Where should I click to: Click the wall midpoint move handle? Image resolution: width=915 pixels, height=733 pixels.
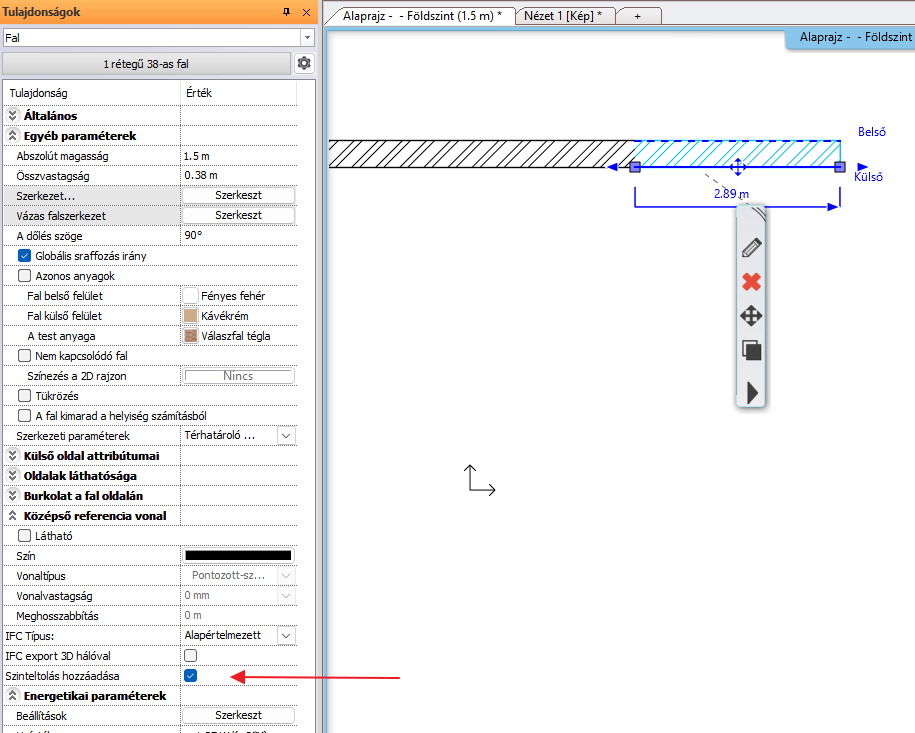pyautogui.click(x=738, y=167)
